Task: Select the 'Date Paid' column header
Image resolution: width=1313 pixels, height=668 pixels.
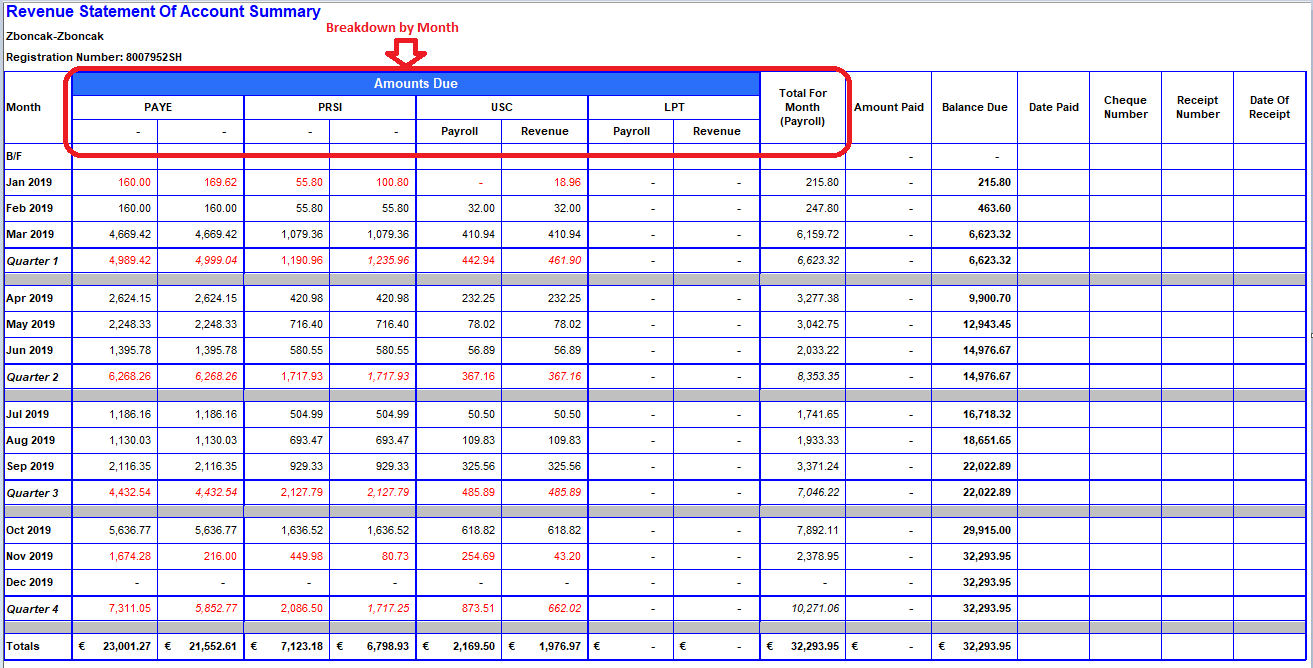Action: [x=1054, y=107]
